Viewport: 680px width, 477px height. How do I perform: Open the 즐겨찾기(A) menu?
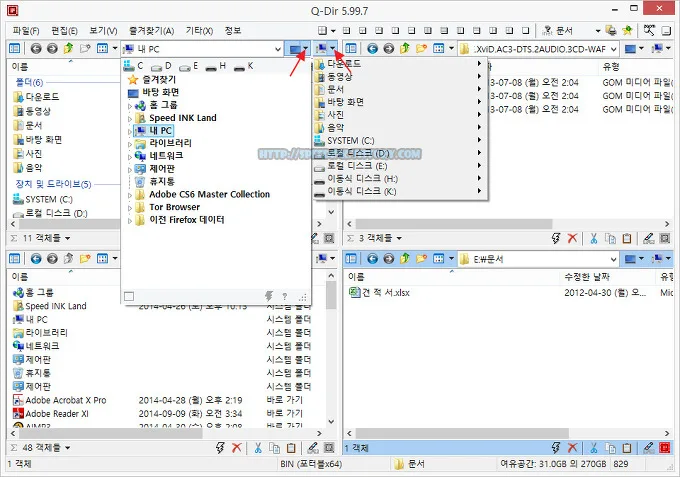(x=151, y=30)
